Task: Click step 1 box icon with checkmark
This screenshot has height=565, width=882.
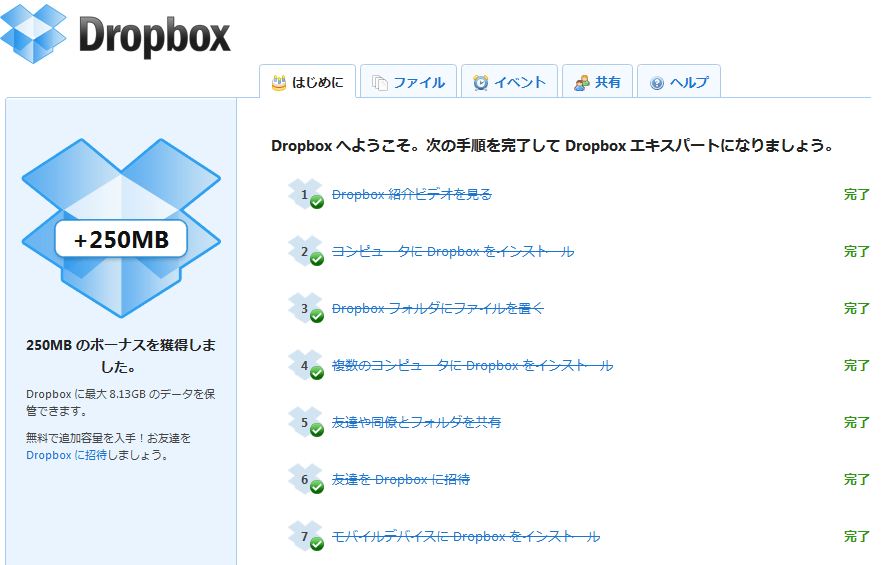Action: pyautogui.click(x=306, y=194)
